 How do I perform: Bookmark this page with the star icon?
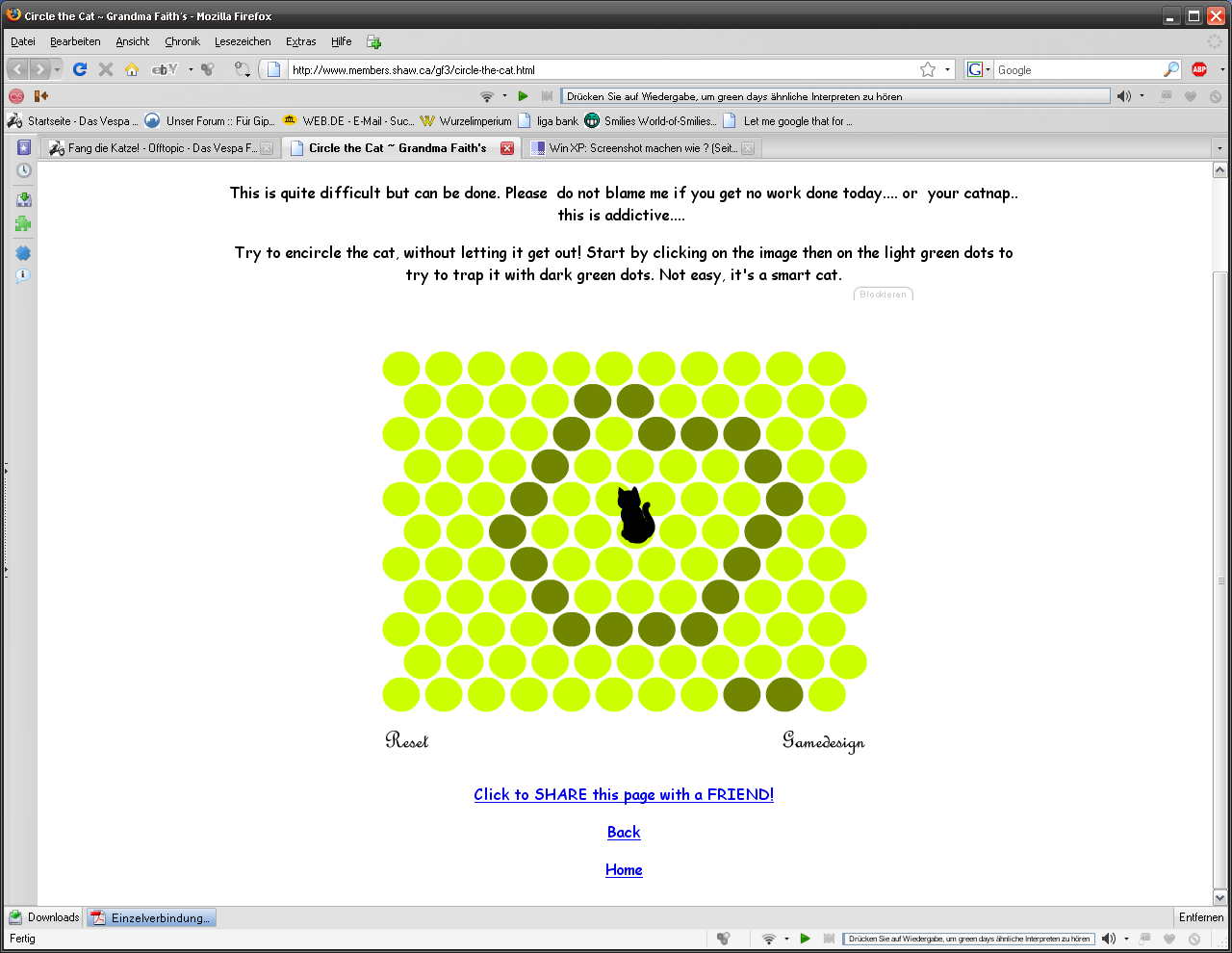927,69
